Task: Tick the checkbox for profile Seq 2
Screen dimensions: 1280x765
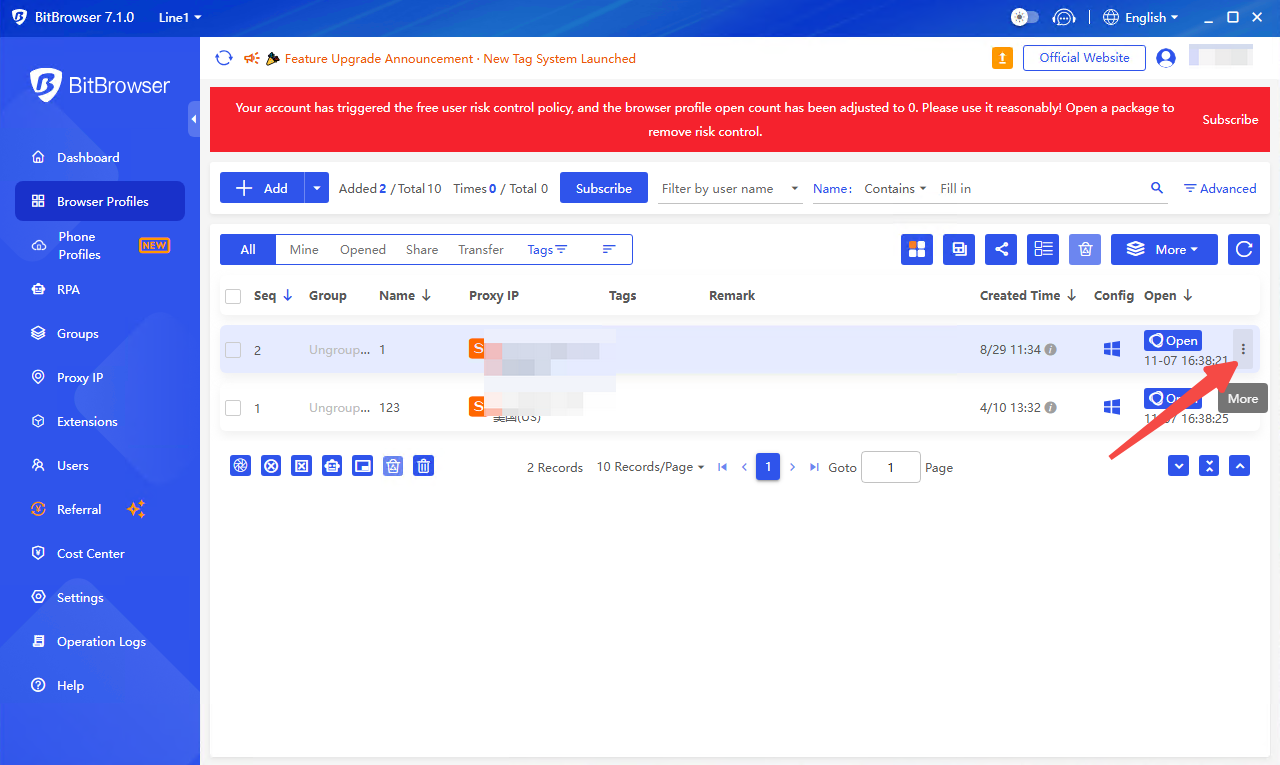Action: (x=233, y=350)
